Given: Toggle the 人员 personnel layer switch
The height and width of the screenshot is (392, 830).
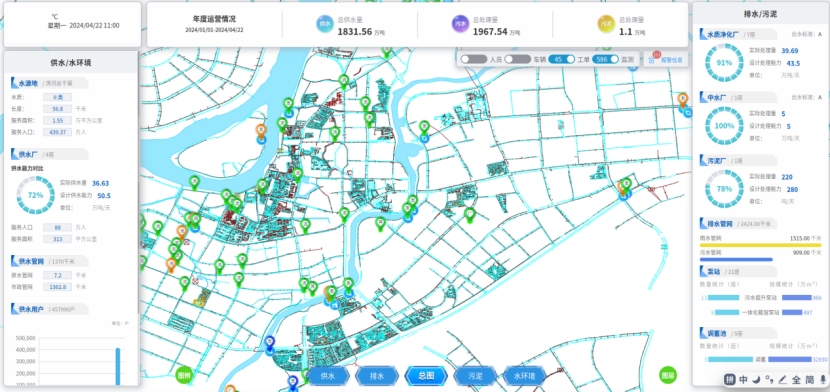Looking at the screenshot, I should pos(474,59).
